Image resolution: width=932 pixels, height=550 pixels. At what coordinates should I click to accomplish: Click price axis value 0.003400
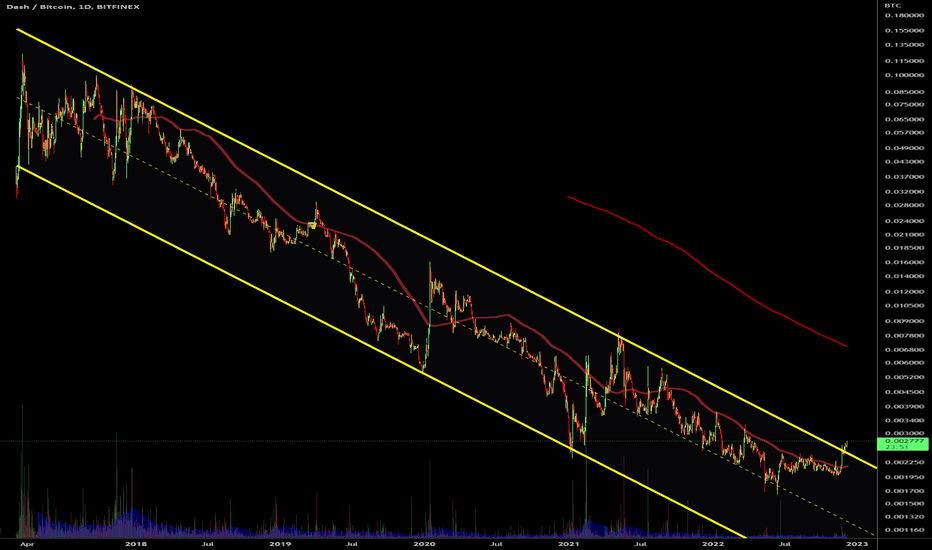pos(904,420)
